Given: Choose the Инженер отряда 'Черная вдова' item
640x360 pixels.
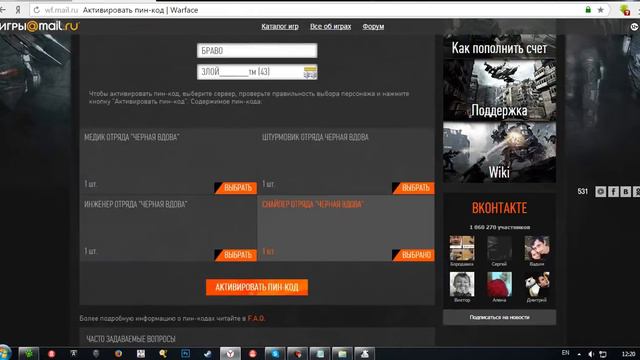Looking at the screenshot, I should pos(236,255).
